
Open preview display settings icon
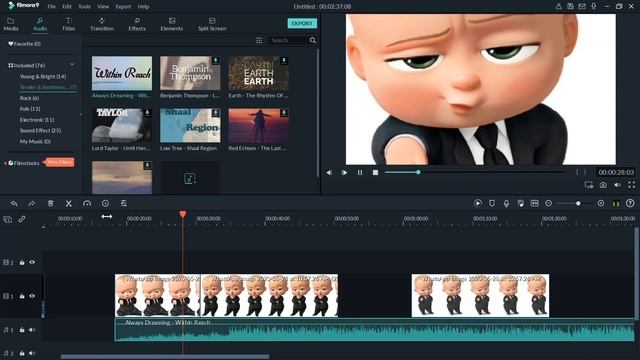[589, 185]
